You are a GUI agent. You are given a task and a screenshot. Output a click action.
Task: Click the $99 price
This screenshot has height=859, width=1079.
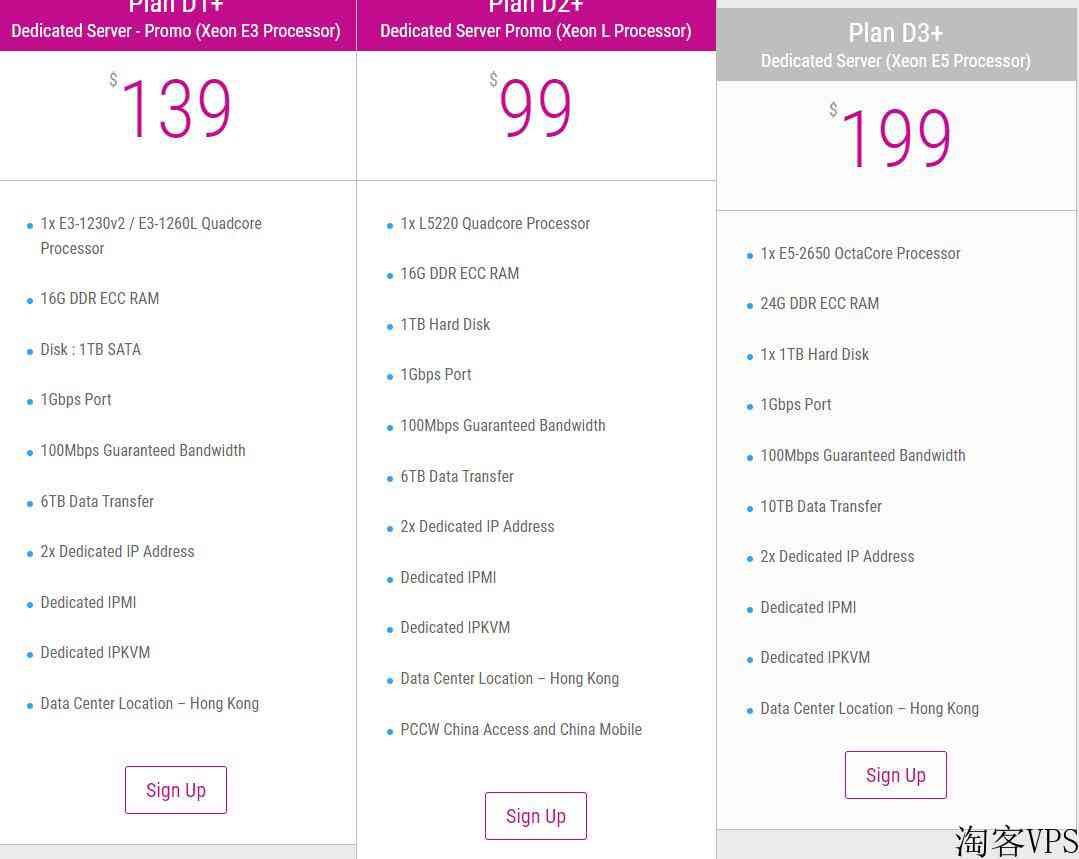coord(535,109)
